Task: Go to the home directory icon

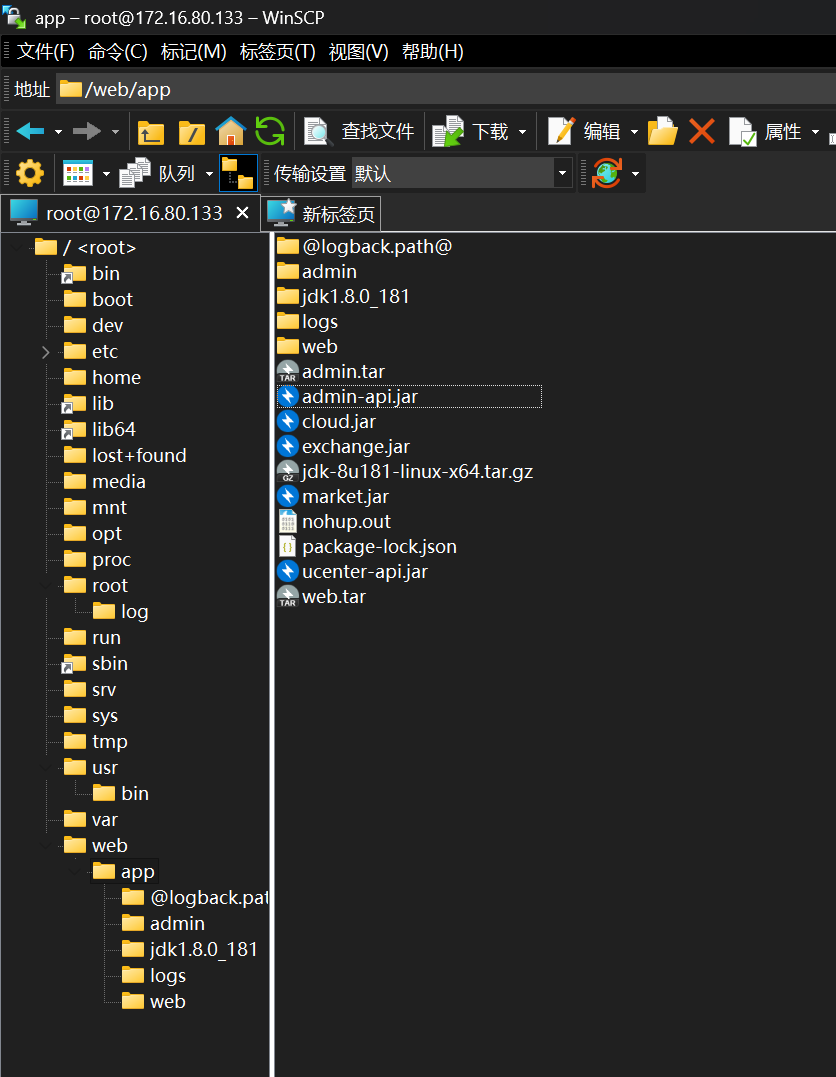Action: coord(231,131)
